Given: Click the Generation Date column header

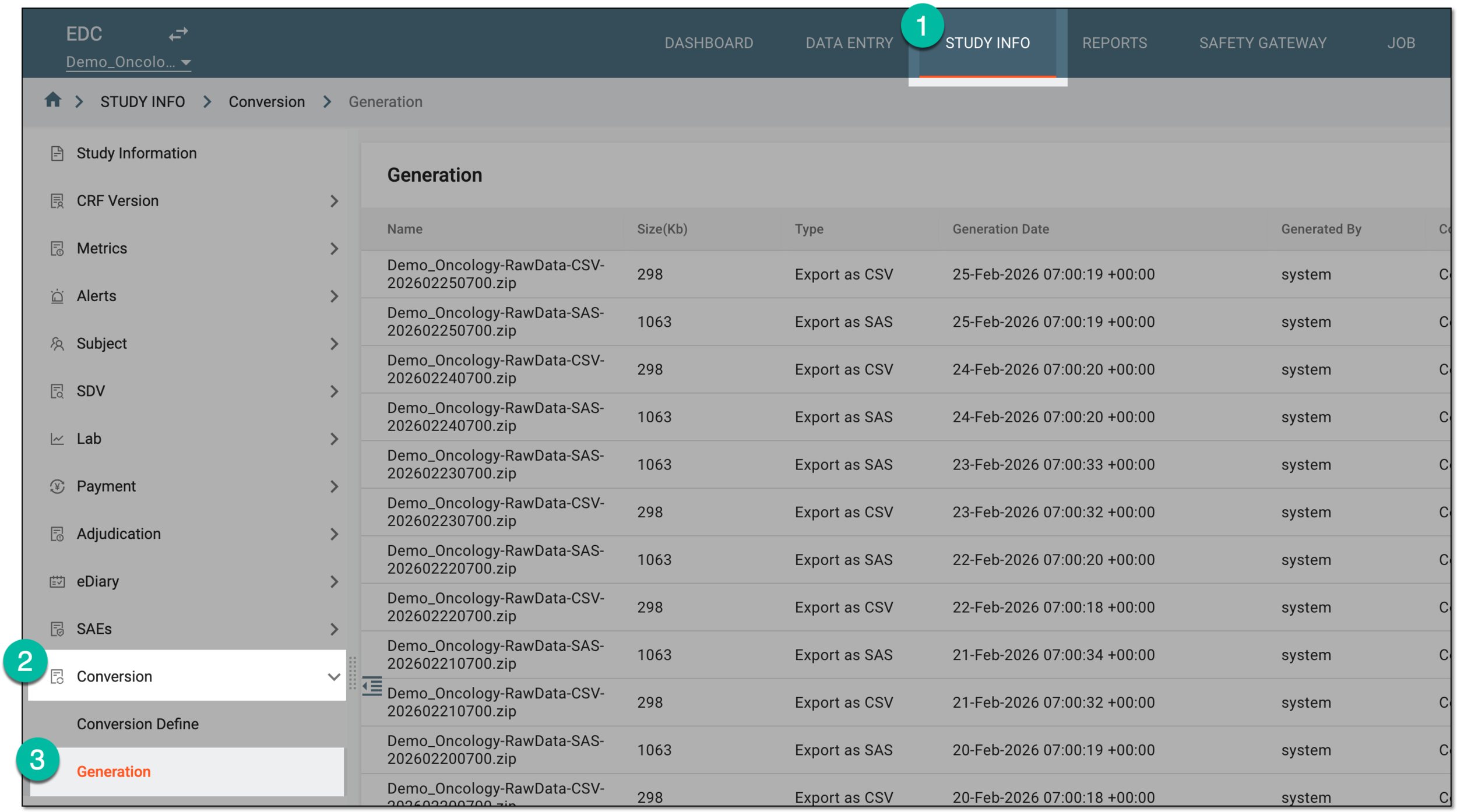Looking at the screenshot, I should pyautogui.click(x=1000, y=229).
